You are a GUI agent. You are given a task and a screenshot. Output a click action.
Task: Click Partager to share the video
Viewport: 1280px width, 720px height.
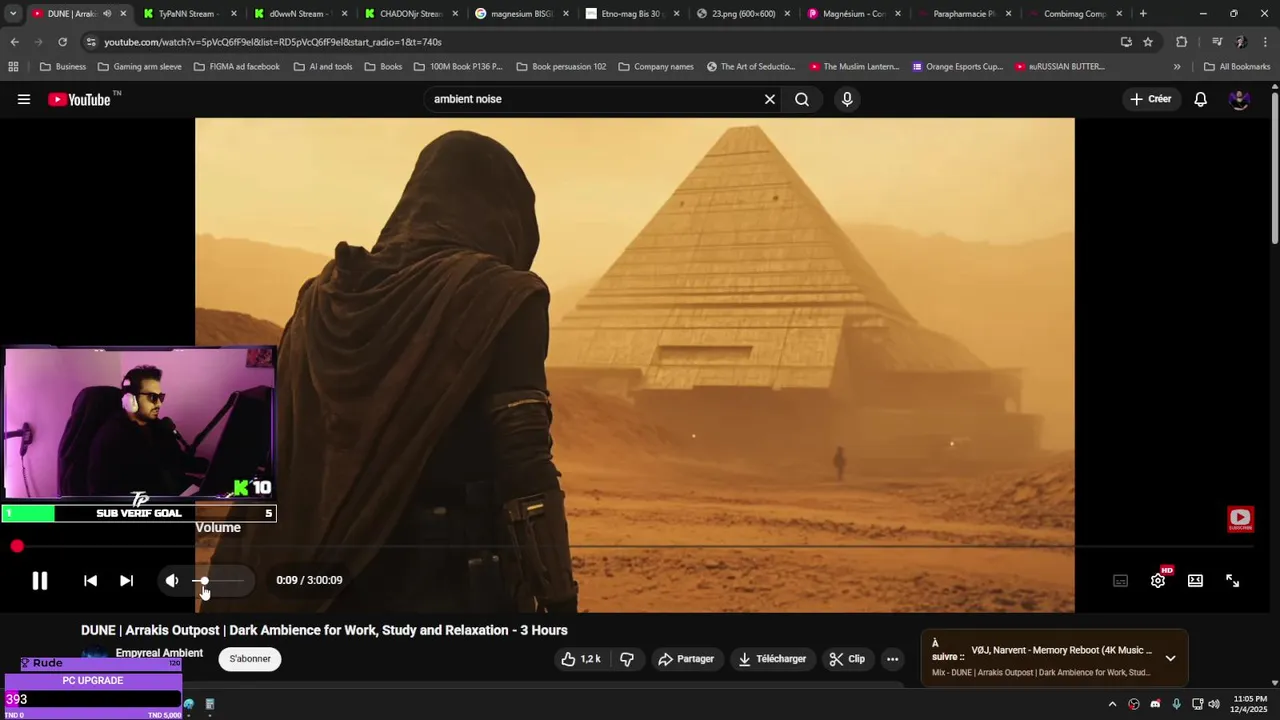click(686, 659)
